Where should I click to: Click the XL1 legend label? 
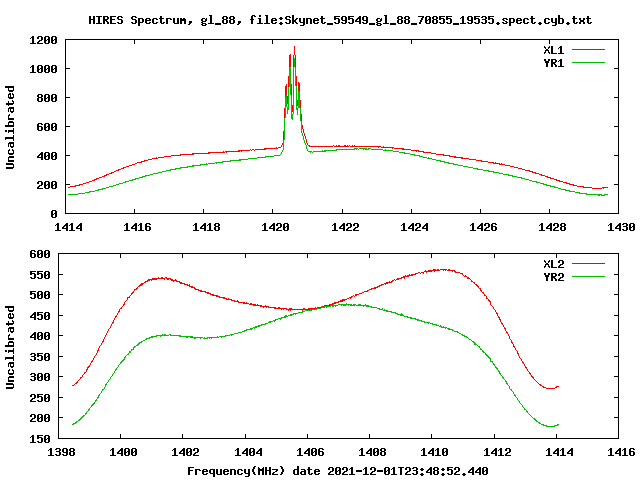coord(553,50)
